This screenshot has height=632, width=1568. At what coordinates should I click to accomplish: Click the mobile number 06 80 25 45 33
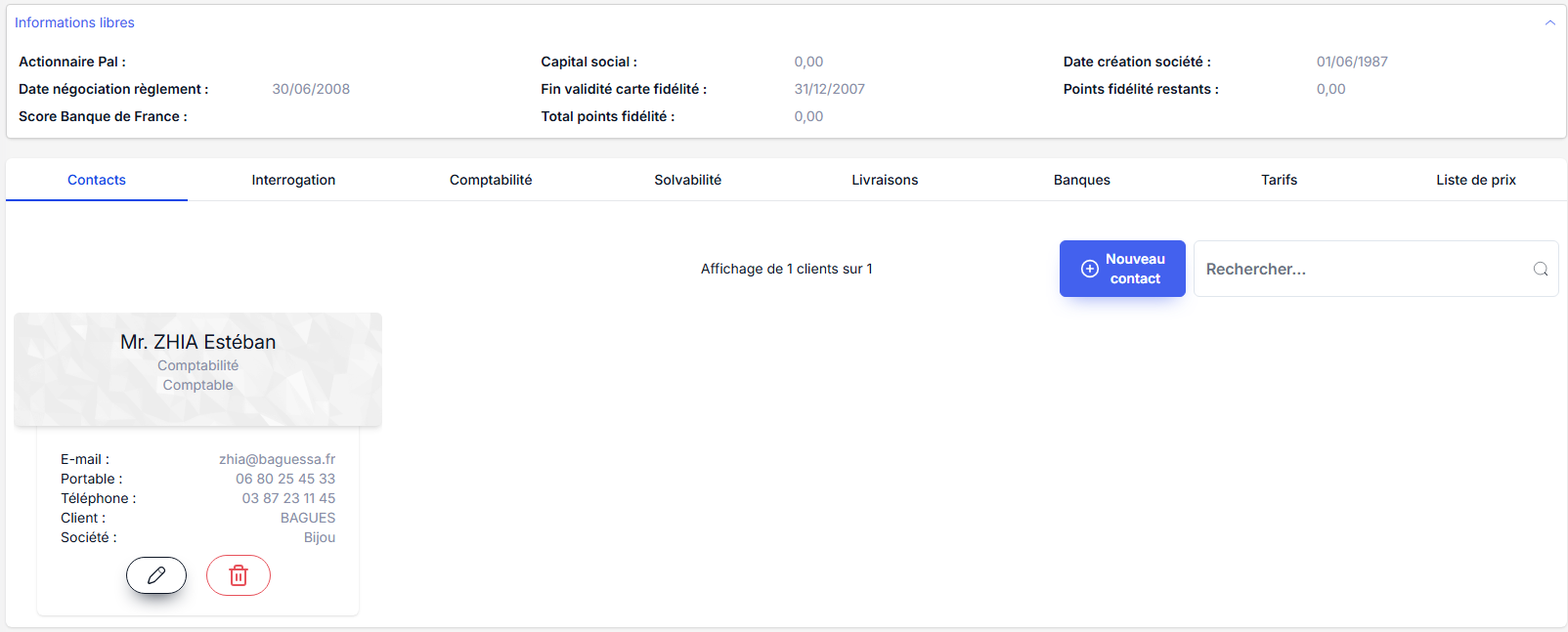point(284,479)
